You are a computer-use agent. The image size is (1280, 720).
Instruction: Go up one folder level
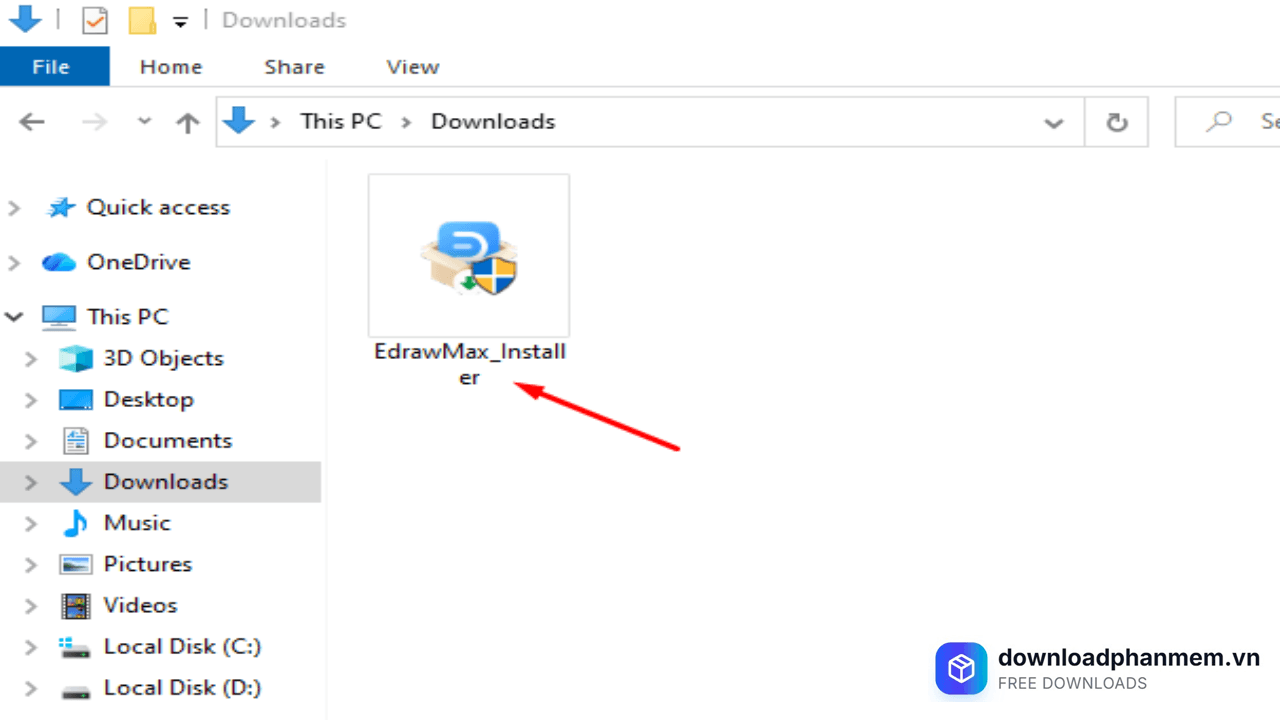(188, 122)
